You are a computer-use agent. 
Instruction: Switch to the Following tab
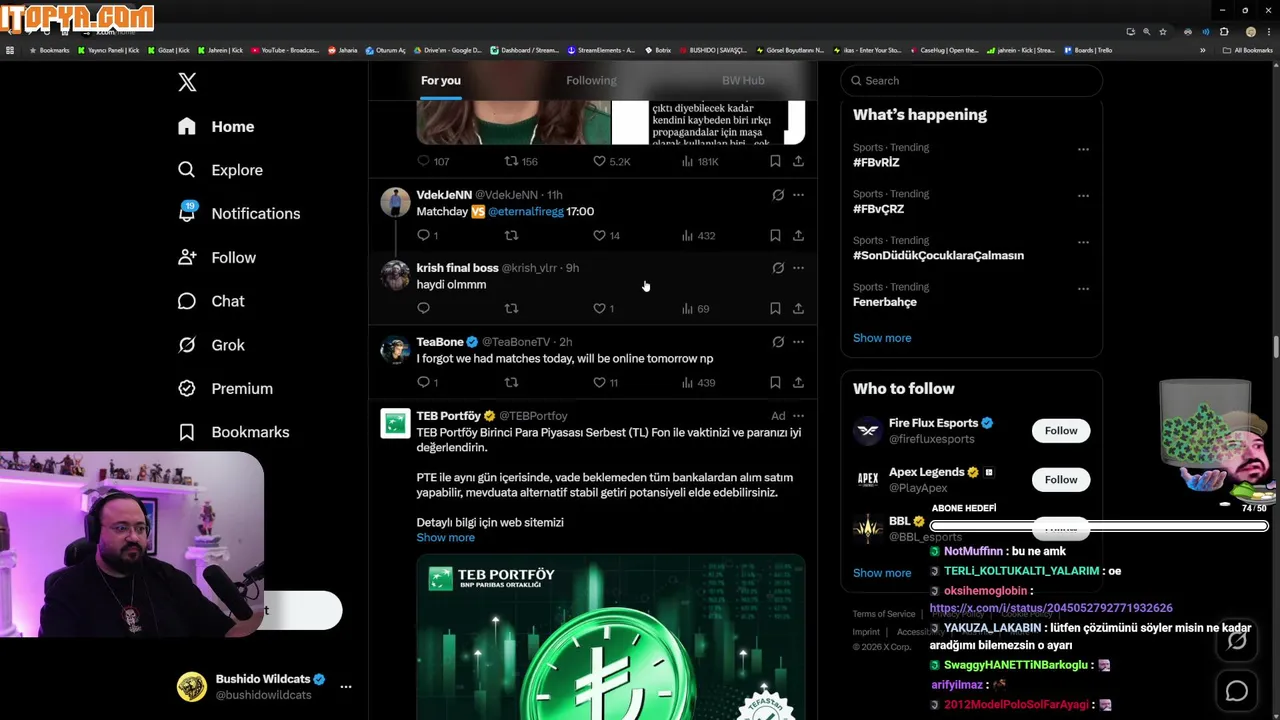tap(591, 80)
